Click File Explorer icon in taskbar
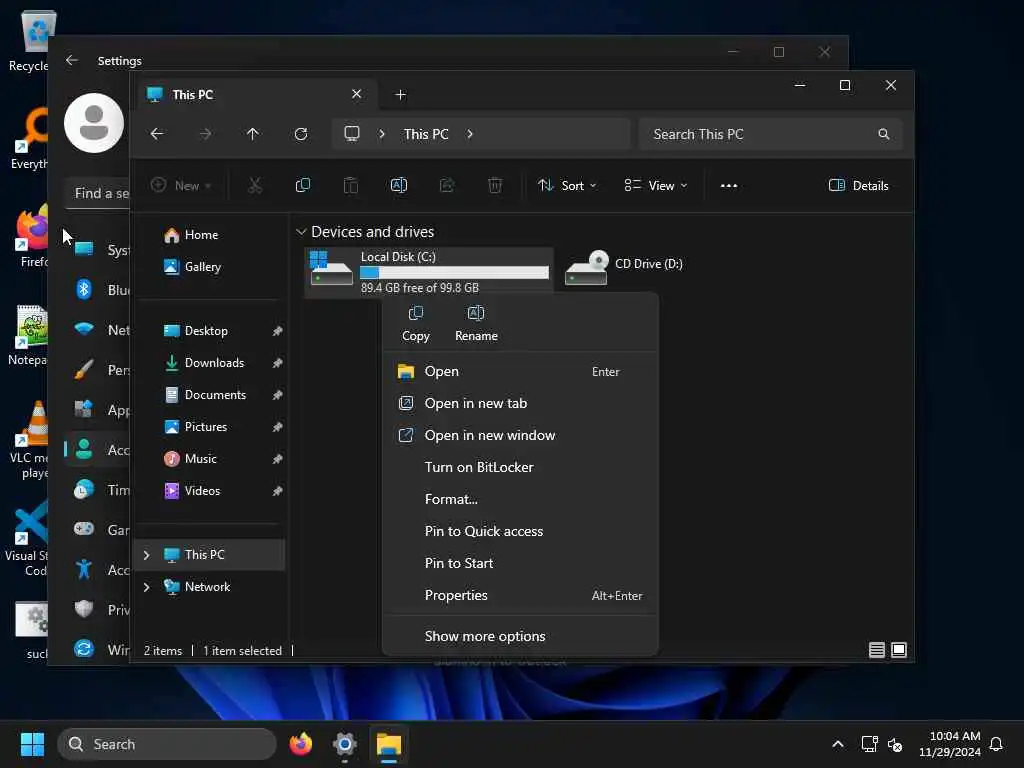Screen dimensions: 1024x768 [389, 744]
